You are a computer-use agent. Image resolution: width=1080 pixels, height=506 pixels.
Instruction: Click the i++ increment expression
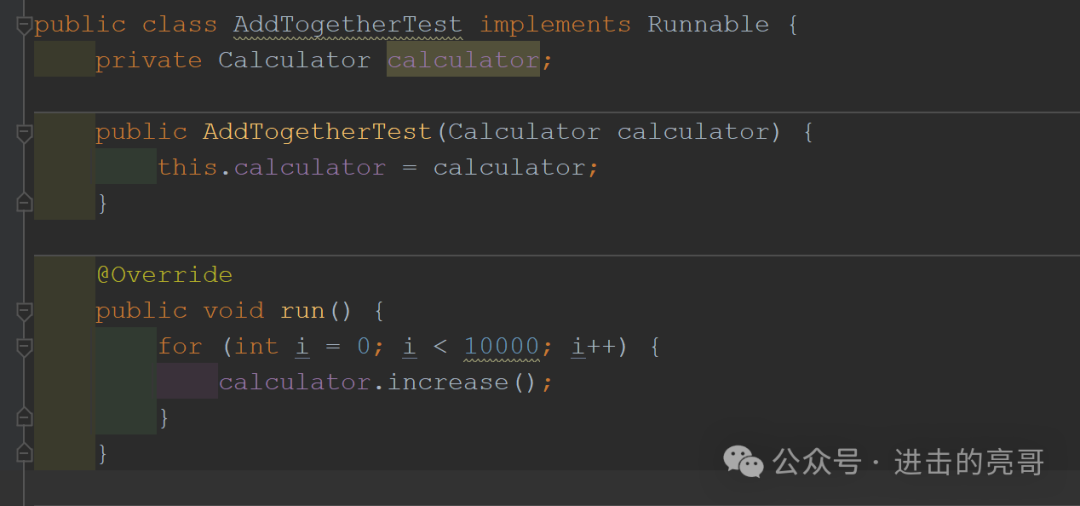[592, 347]
